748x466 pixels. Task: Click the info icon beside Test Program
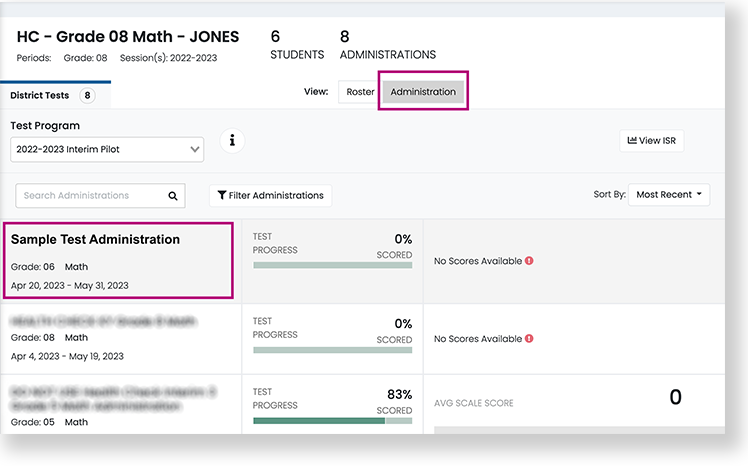pyautogui.click(x=232, y=141)
